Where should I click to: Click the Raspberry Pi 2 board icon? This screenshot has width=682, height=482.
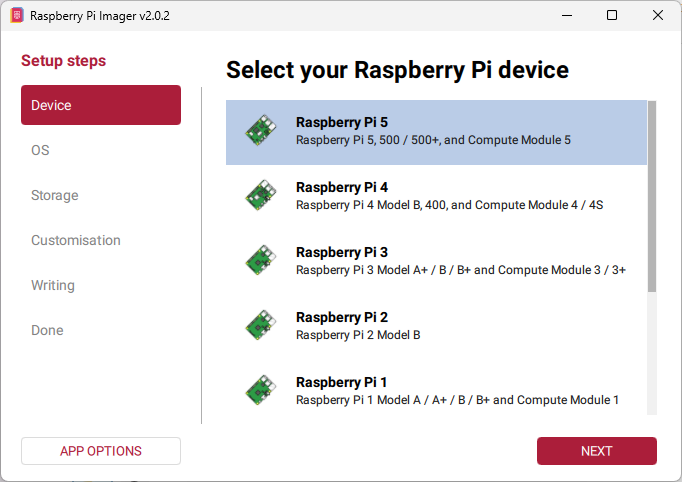point(261,325)
